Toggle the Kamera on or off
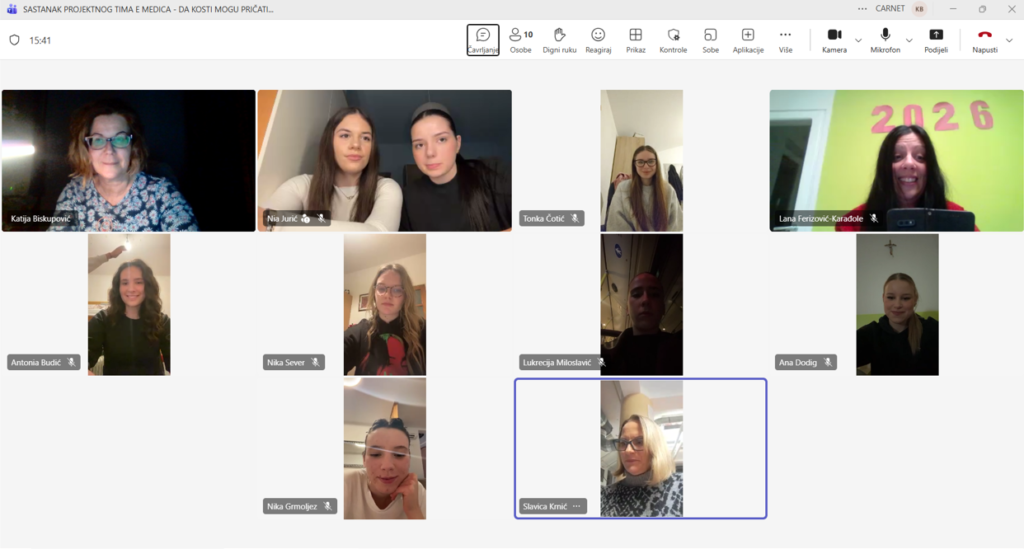 pyautogui.click(x=834, y=40)
